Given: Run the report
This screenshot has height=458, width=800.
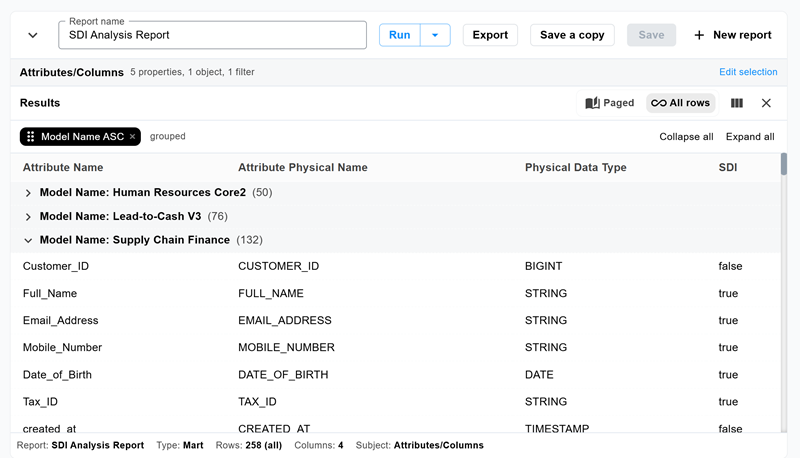Looking at the screenshot, I should 399,35.
